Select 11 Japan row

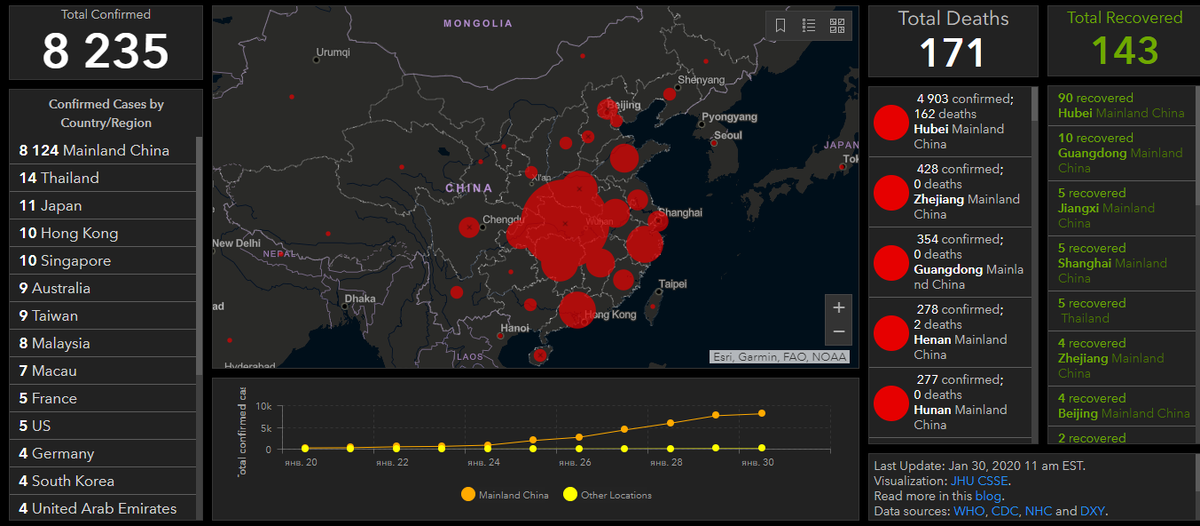pyautogui.click(x=103, y=206)
